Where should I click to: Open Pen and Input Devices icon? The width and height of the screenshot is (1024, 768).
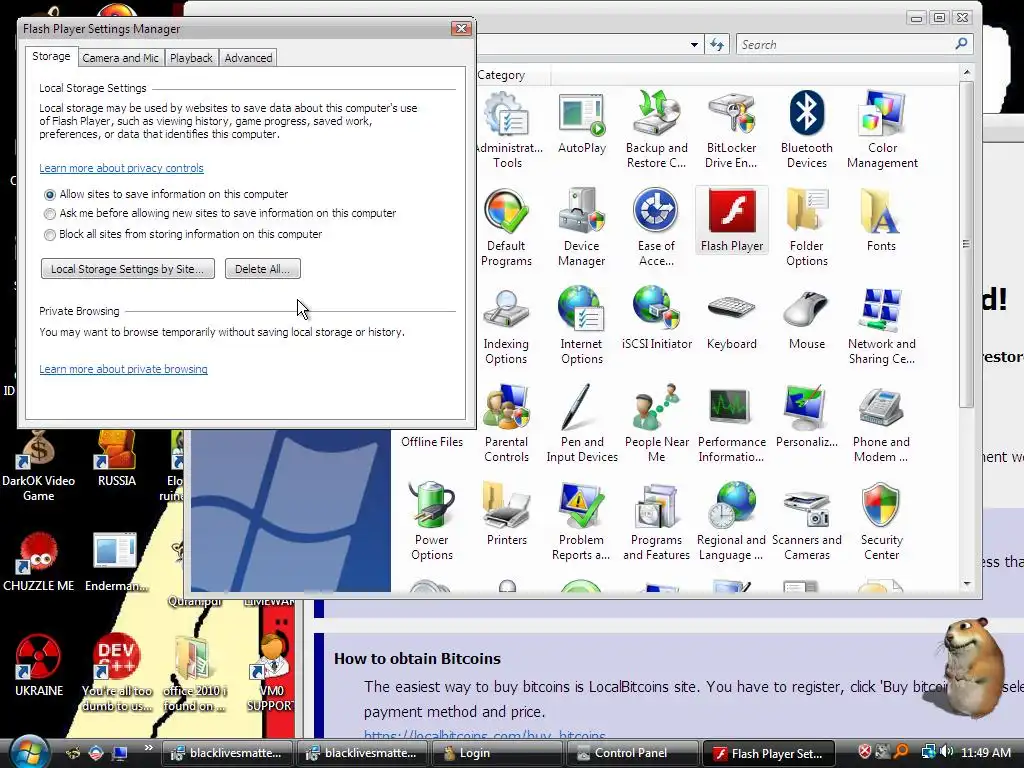582,423
